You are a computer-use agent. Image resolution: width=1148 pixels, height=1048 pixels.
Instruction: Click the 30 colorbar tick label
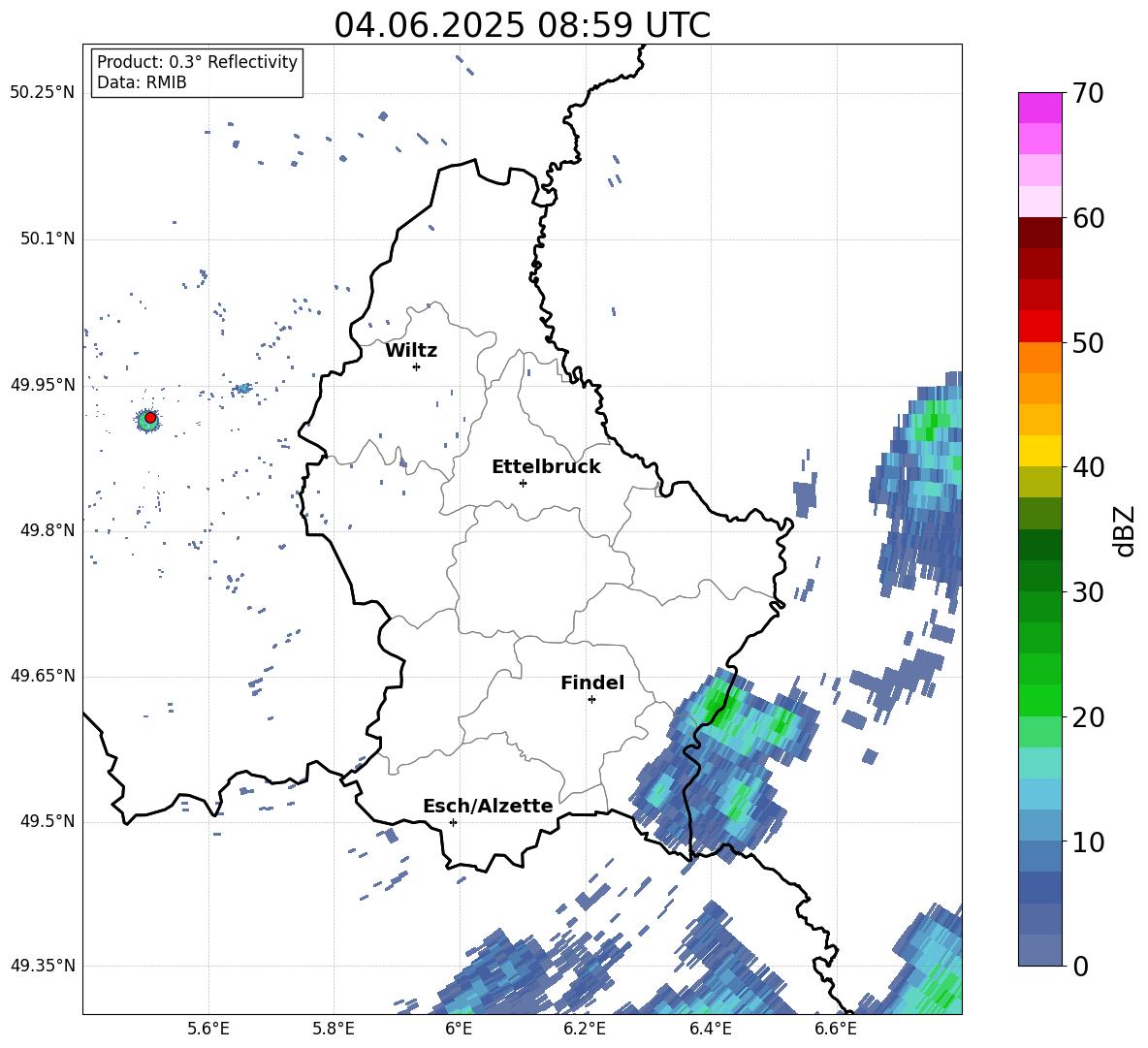pyautogui.click(x=1087, y=592)
